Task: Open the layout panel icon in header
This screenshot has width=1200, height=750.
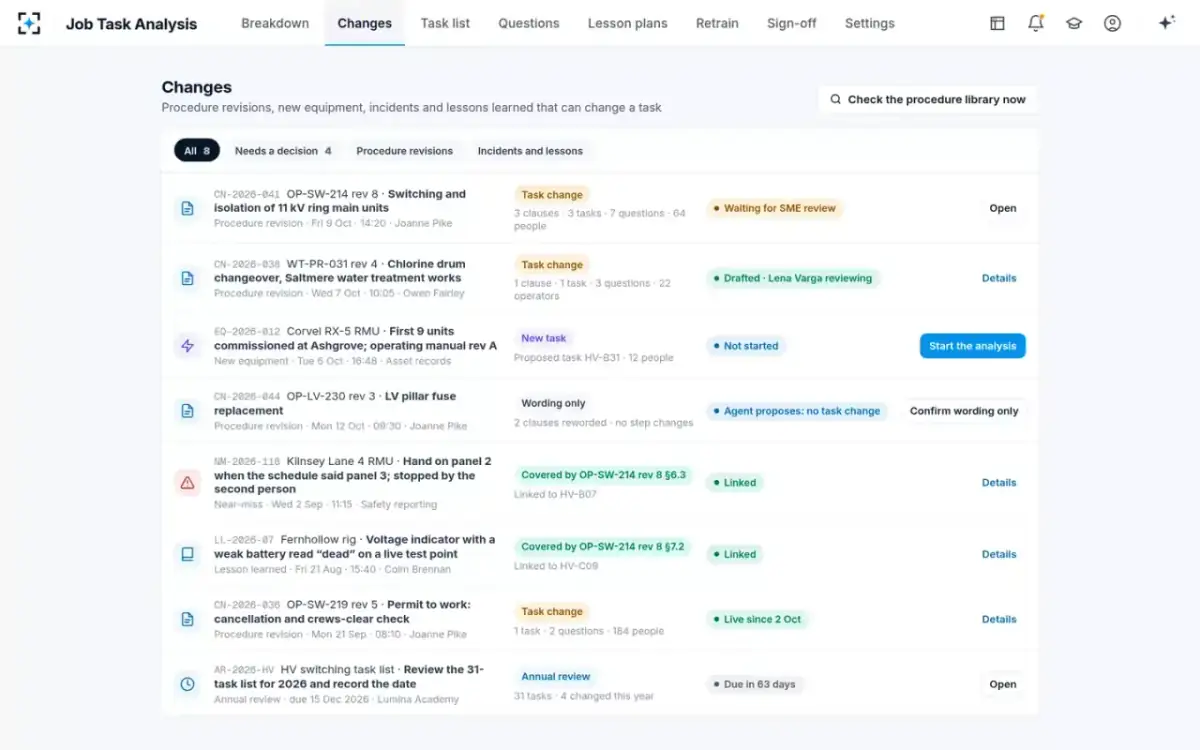Action: click(997, 23)
